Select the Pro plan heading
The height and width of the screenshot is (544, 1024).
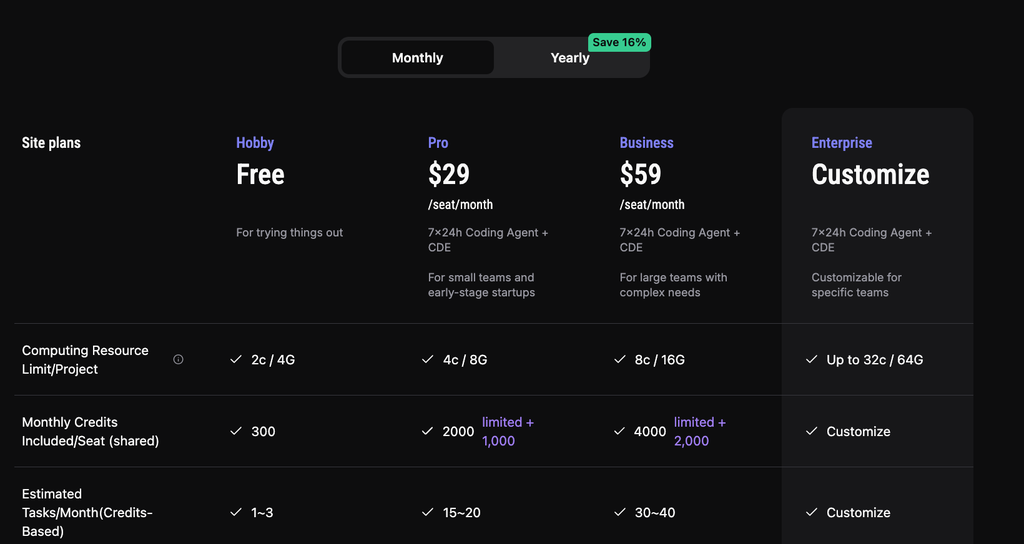point(438,142)
